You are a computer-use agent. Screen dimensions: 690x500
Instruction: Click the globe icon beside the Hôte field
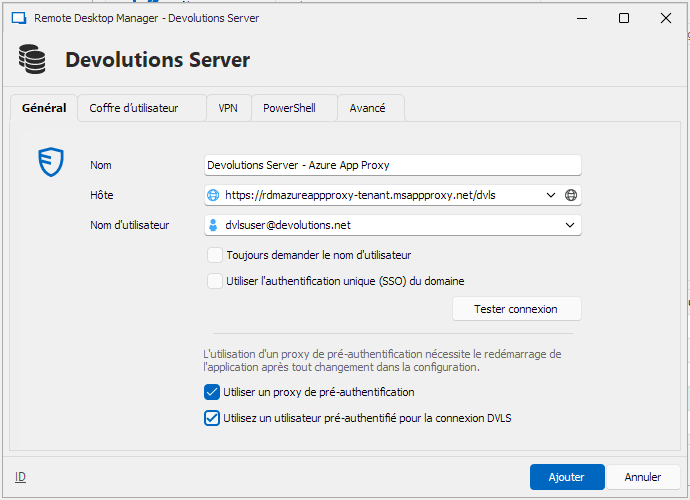point(571,195)
